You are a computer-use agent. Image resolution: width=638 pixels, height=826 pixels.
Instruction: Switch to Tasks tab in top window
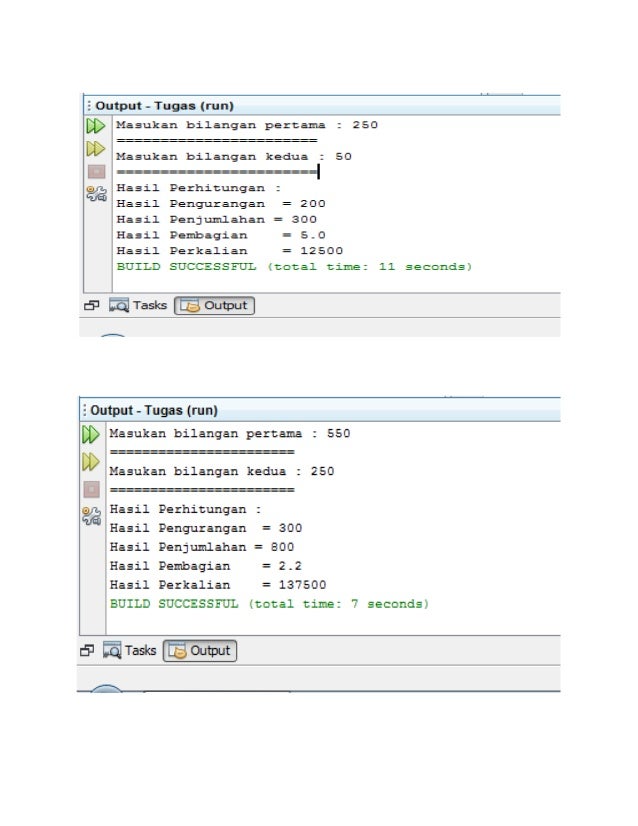(138, 306)
